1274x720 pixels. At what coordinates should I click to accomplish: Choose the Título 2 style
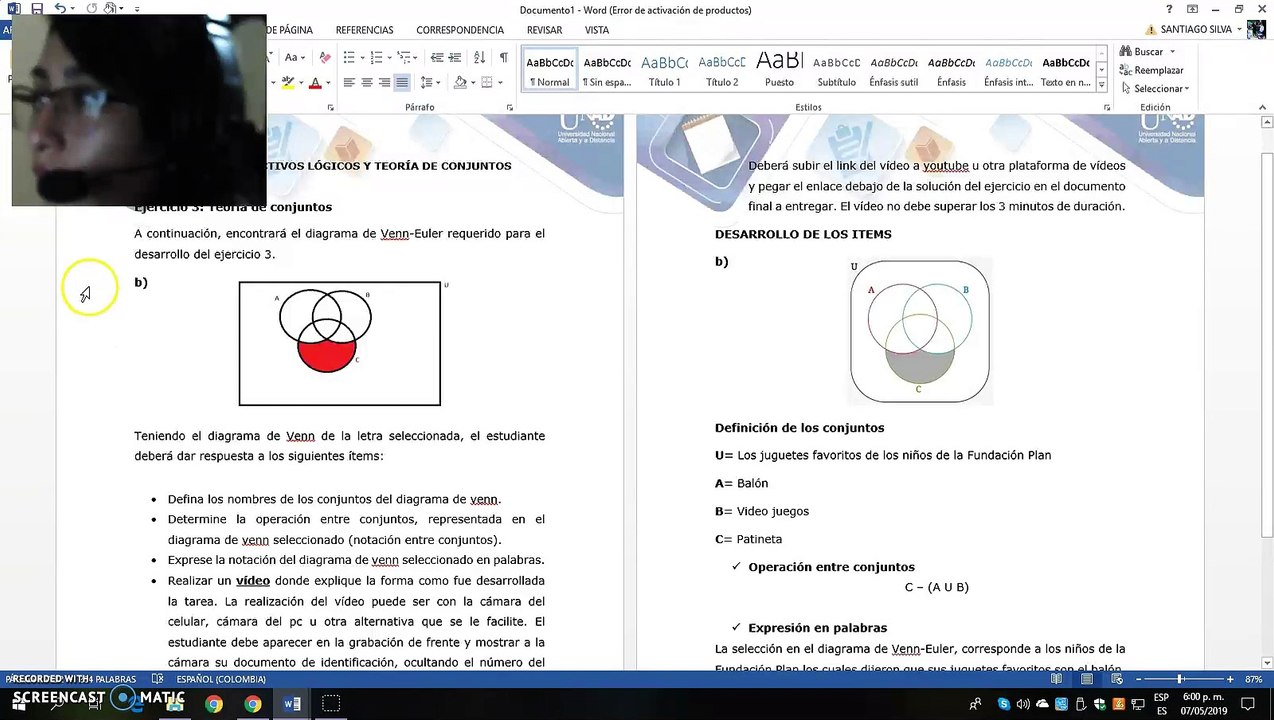click(721, 69)
